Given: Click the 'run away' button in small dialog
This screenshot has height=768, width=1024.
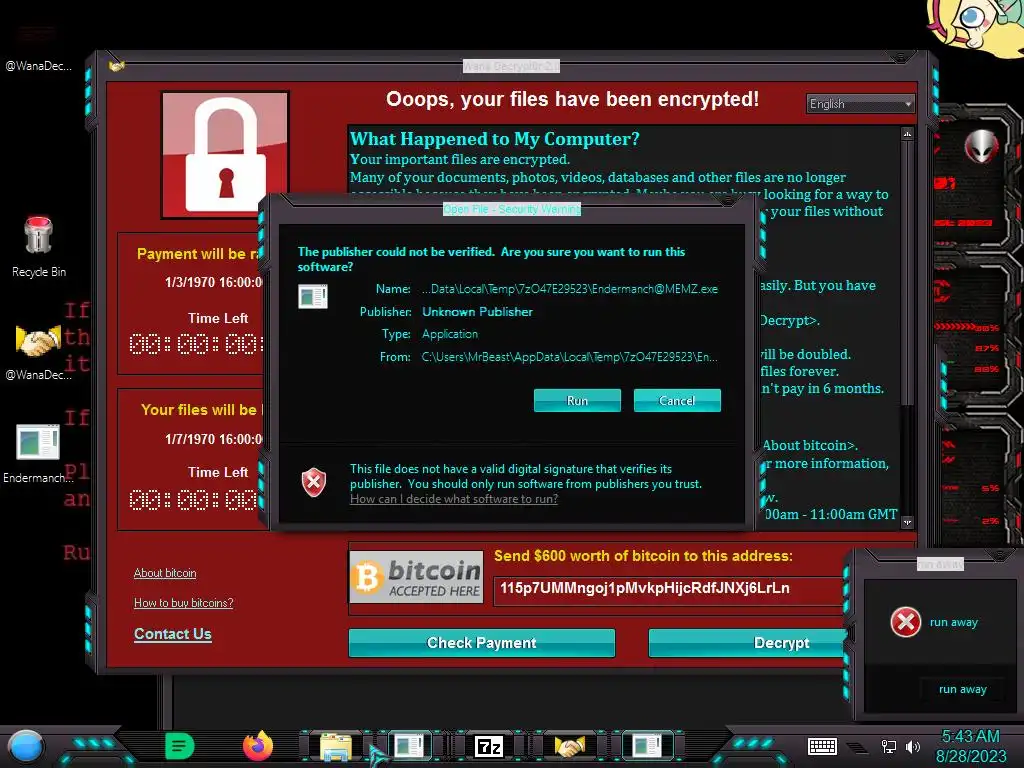Looking at the screenshot, I should pyautogui.click(x=963, y=689).
